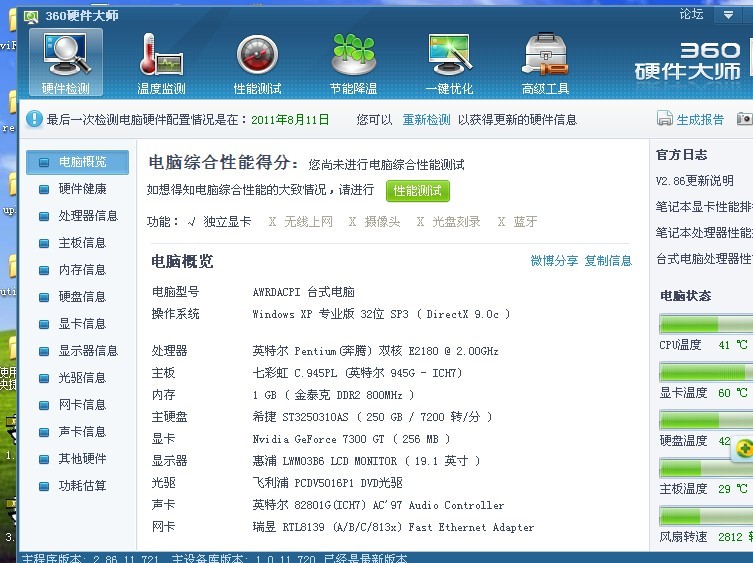
Task: Click the 摄像头 feature indicator
Action: [375, 221]
